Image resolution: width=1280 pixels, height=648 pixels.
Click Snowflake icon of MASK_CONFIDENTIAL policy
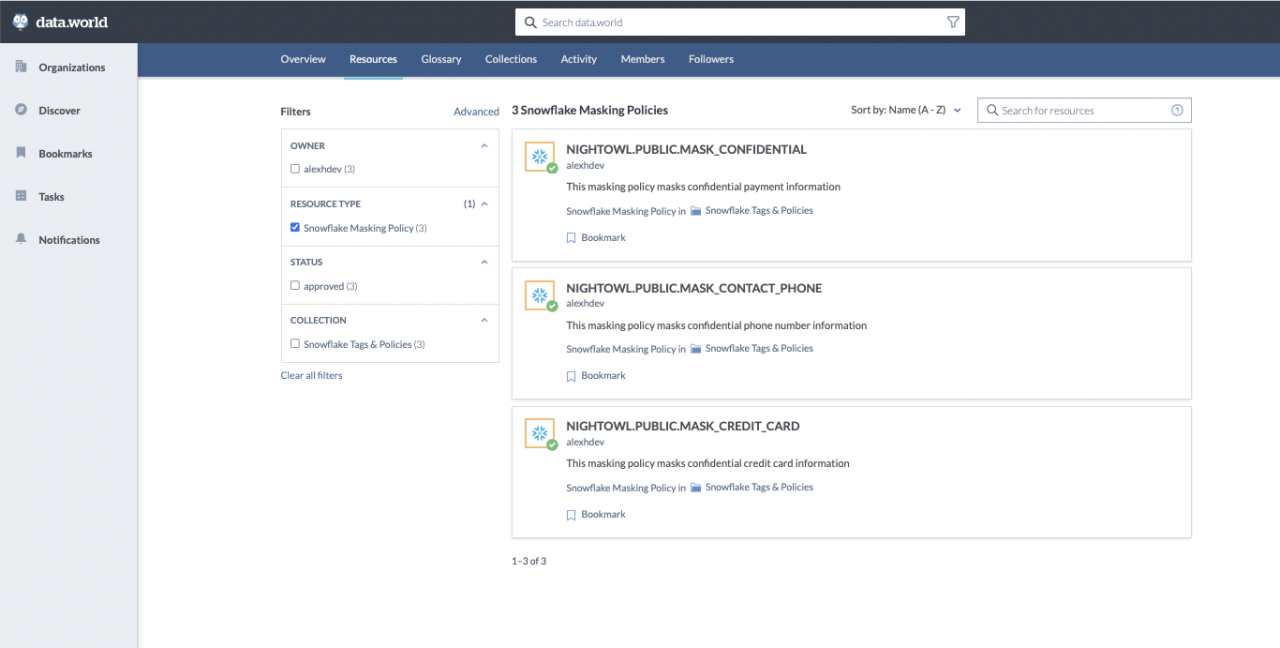tap(540, 157)
